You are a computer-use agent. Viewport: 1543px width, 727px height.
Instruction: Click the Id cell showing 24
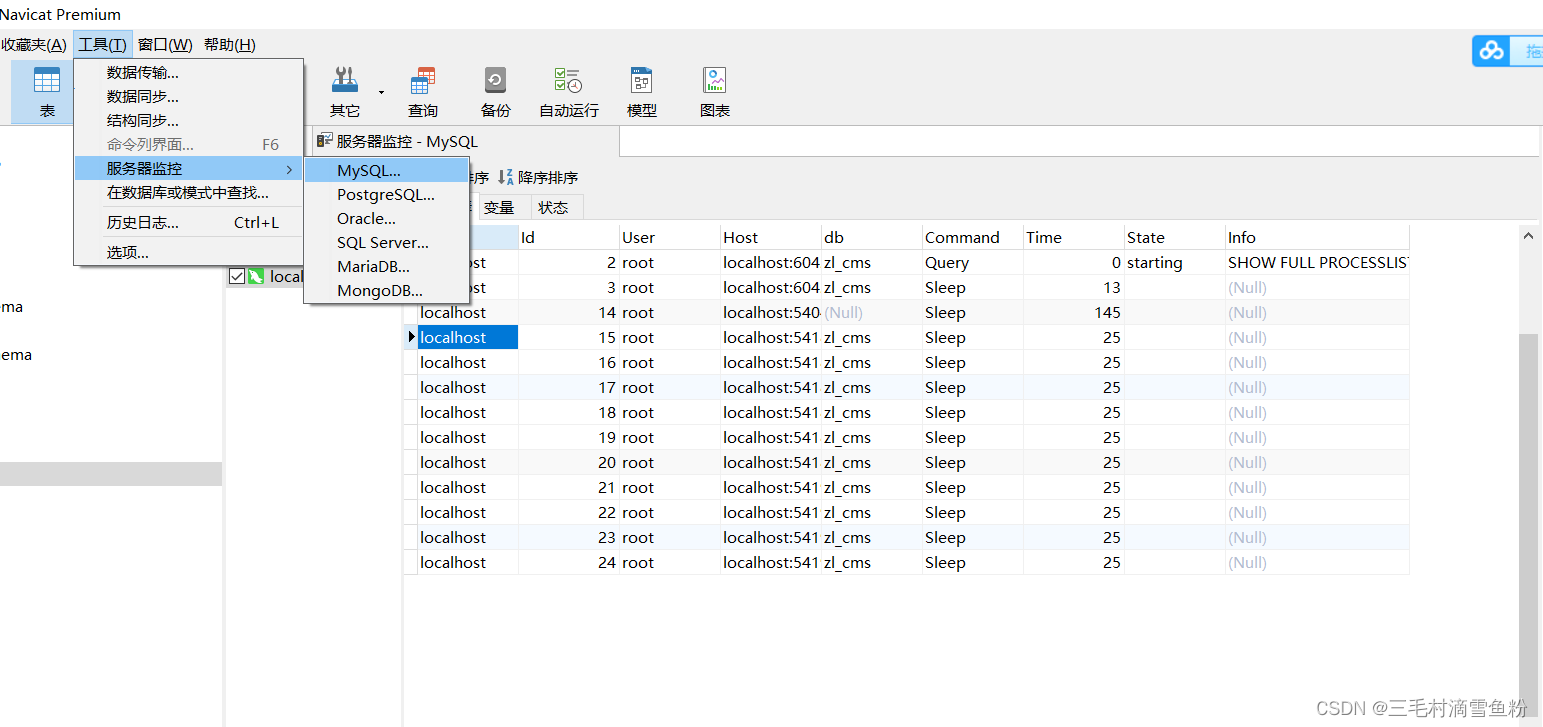click(568, 562)
